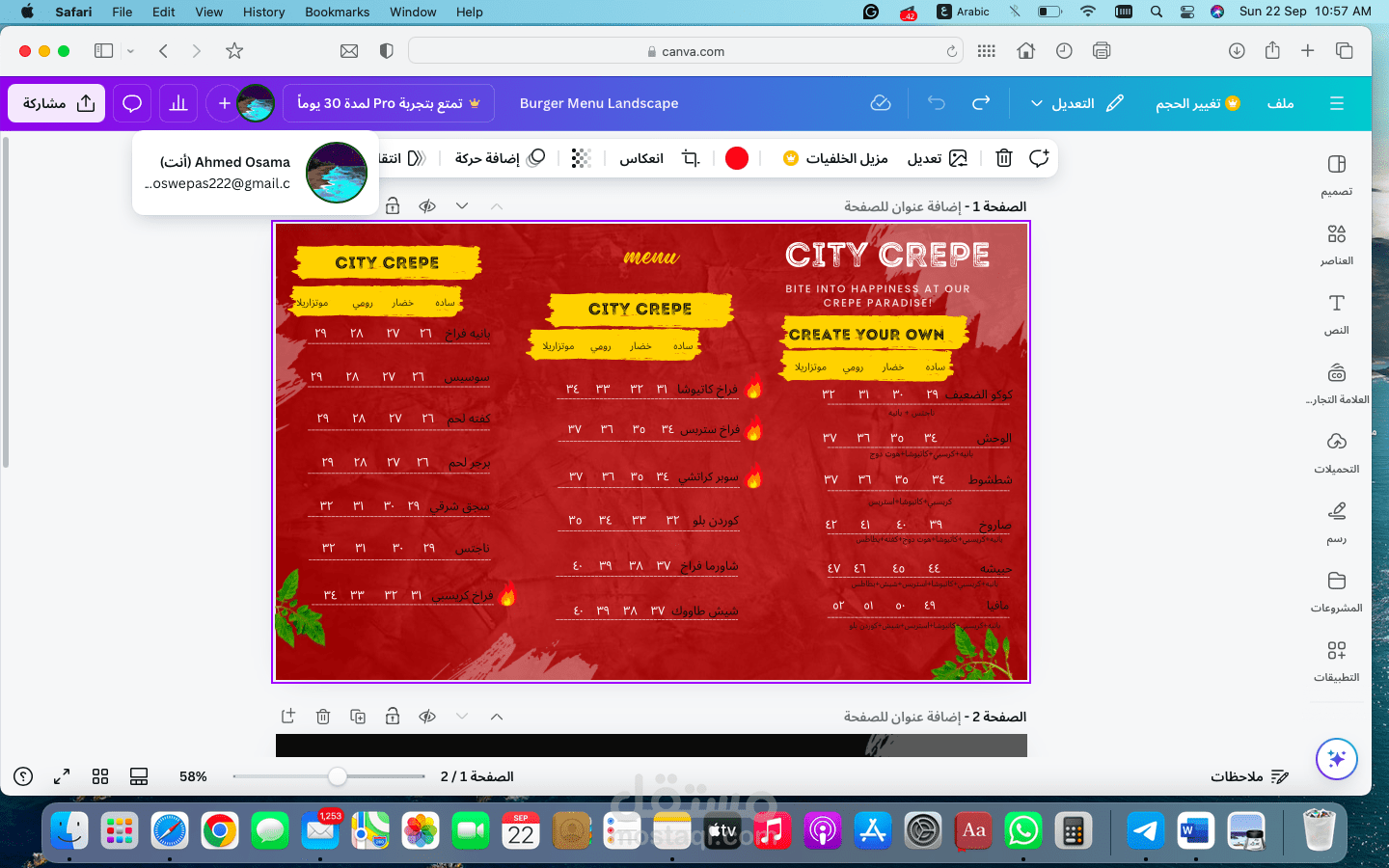Image resolution: width=1389 pixels, height=868 pixels.
Task: Open the Brand (العلامة التجارية) panel
Action: pyautogui.click(x=1336, y=383)
